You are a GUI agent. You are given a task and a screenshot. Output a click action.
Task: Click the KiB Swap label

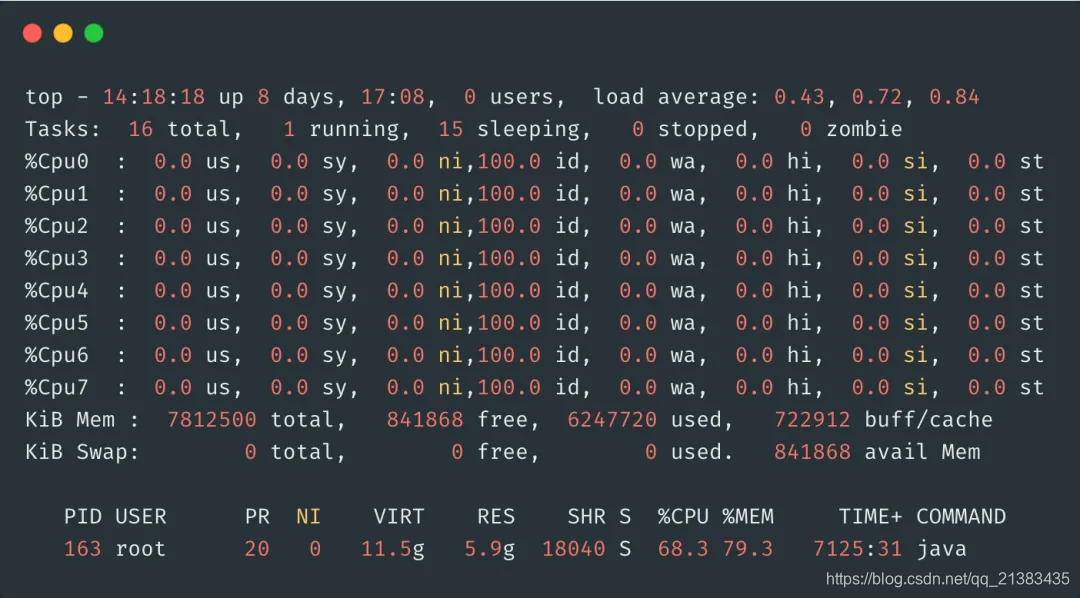pyautogui.click(x=82, y=452)
